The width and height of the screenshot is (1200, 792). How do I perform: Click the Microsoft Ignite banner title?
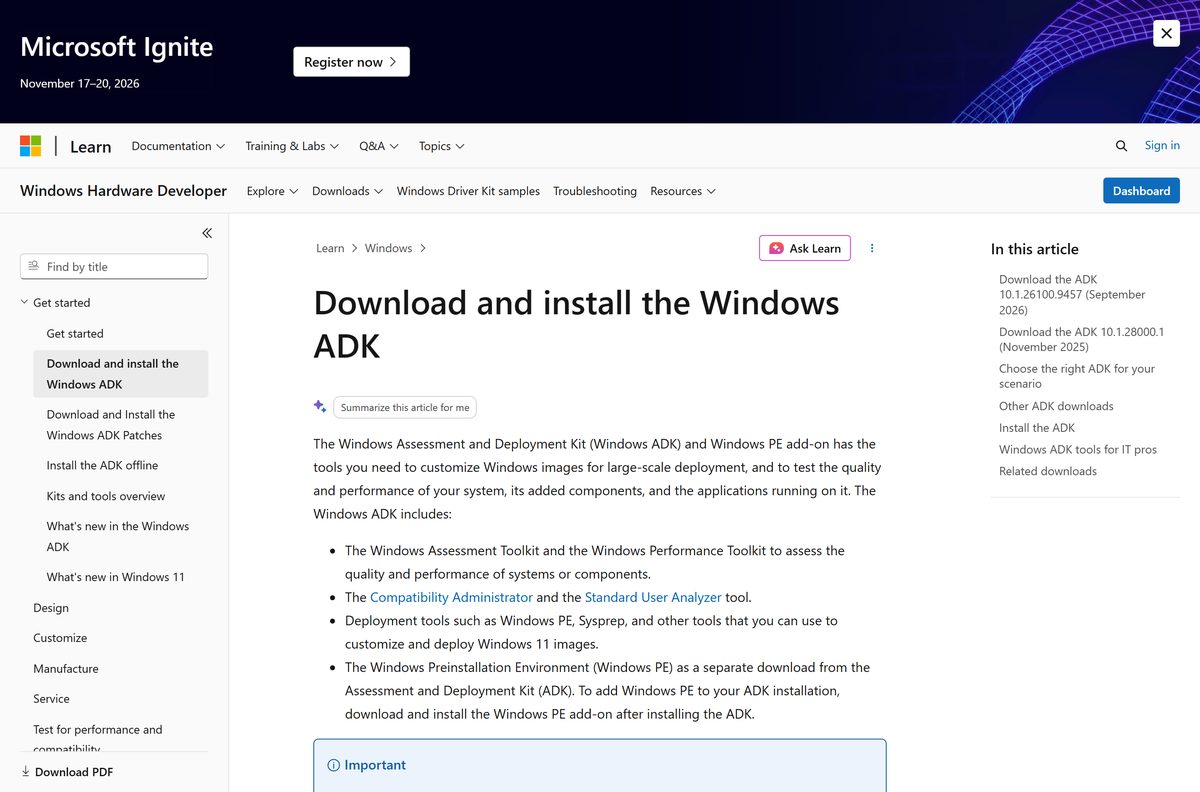[x=116, y=47]
